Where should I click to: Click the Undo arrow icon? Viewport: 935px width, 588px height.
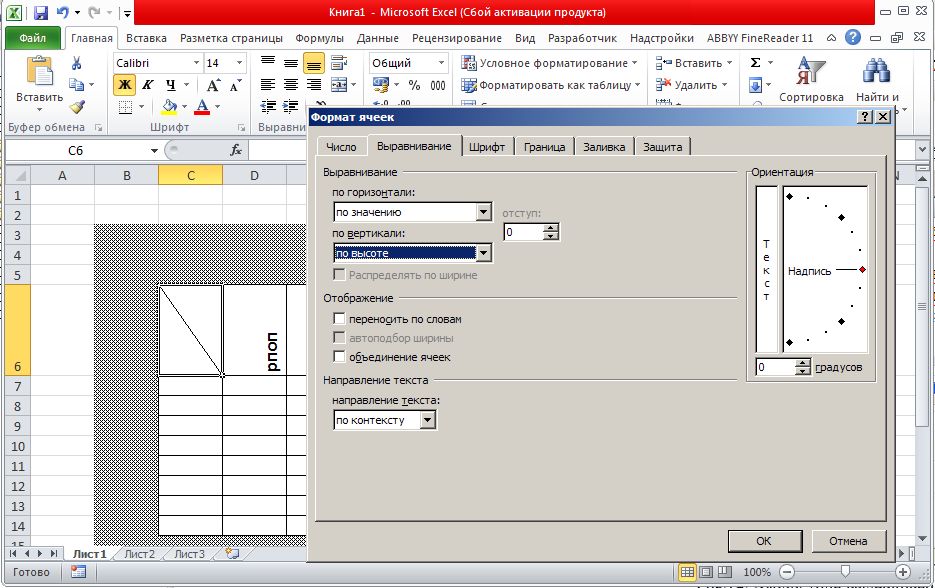[x=62, y=12]
